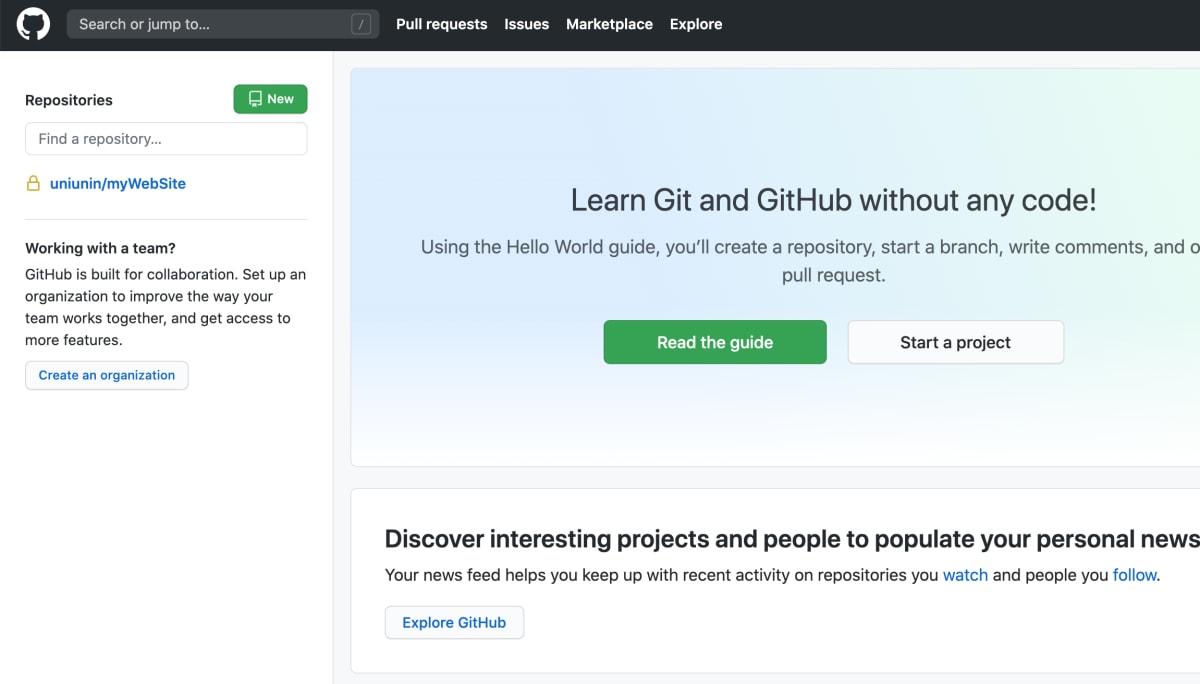Follow the follow link in news feed text
This screenshot has width=1200, height=684.
pos(1134,575)
